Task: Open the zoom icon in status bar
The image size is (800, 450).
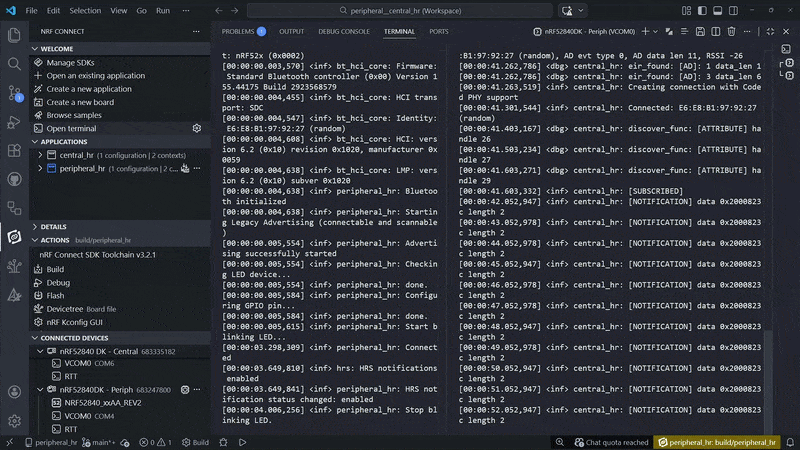Action: click(x=560, y=442)
